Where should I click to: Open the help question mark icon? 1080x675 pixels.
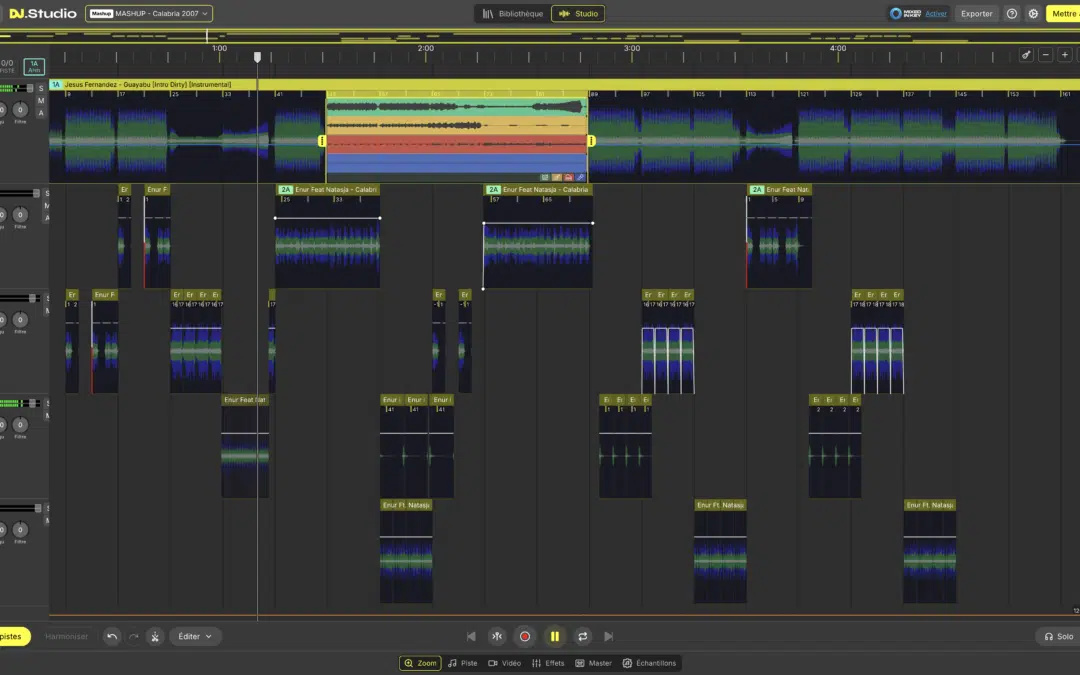[x=1011, y=14]
